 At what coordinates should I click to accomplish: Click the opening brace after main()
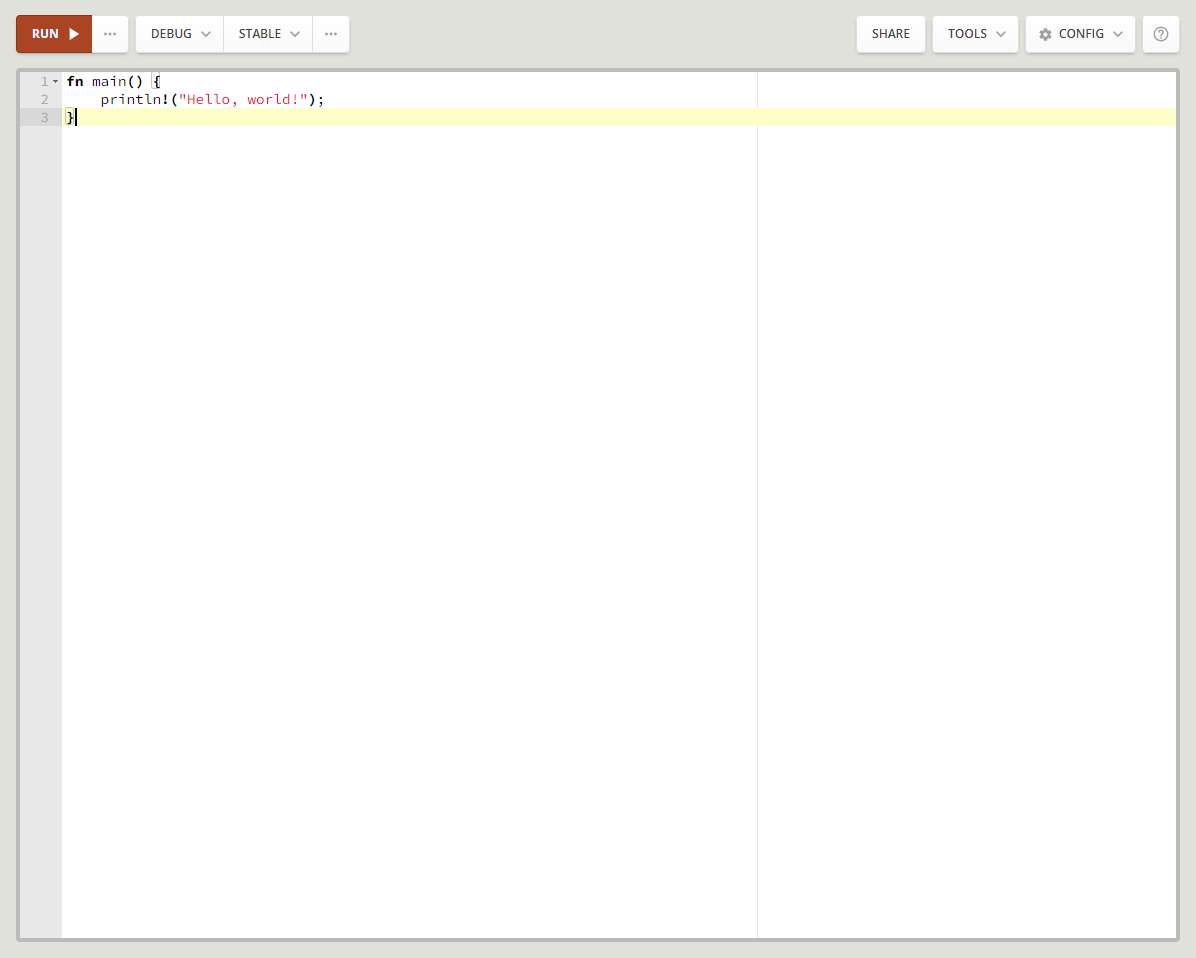point(156,82)
